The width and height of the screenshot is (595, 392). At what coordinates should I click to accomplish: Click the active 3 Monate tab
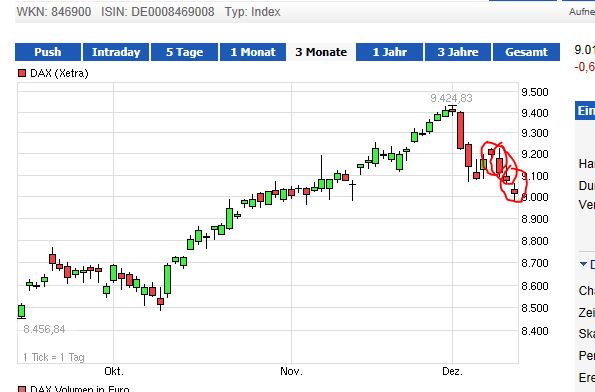321,52
